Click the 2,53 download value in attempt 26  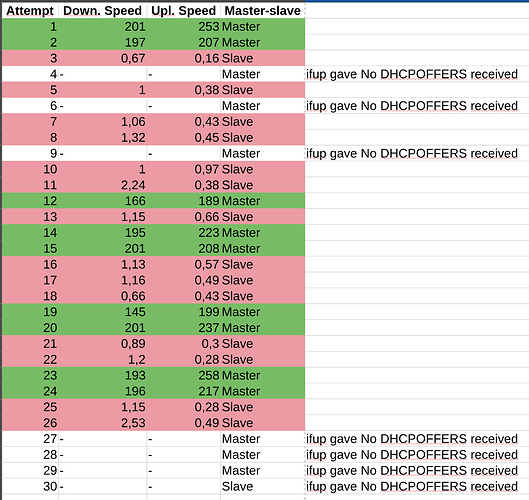point(103,423)
